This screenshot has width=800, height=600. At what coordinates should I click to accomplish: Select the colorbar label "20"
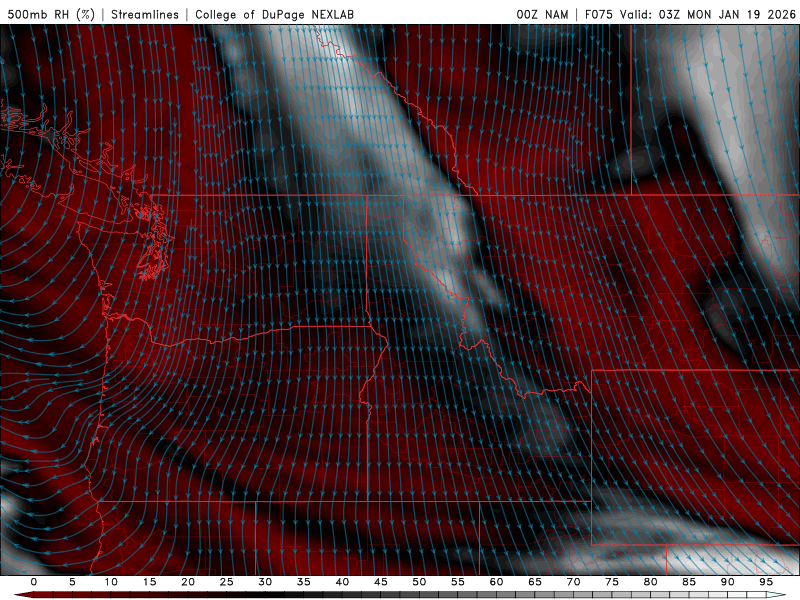[188, 582]
